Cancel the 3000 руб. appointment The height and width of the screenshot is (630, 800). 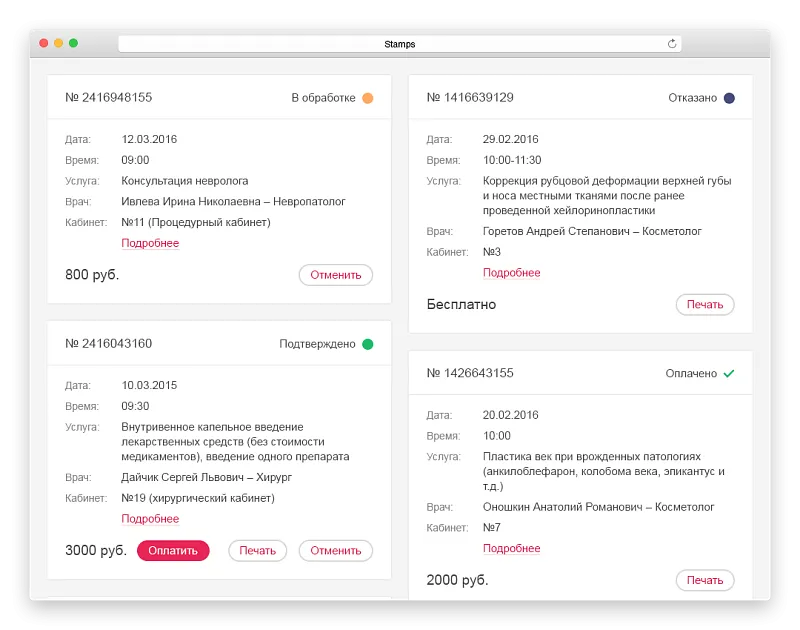pos(335,550)
